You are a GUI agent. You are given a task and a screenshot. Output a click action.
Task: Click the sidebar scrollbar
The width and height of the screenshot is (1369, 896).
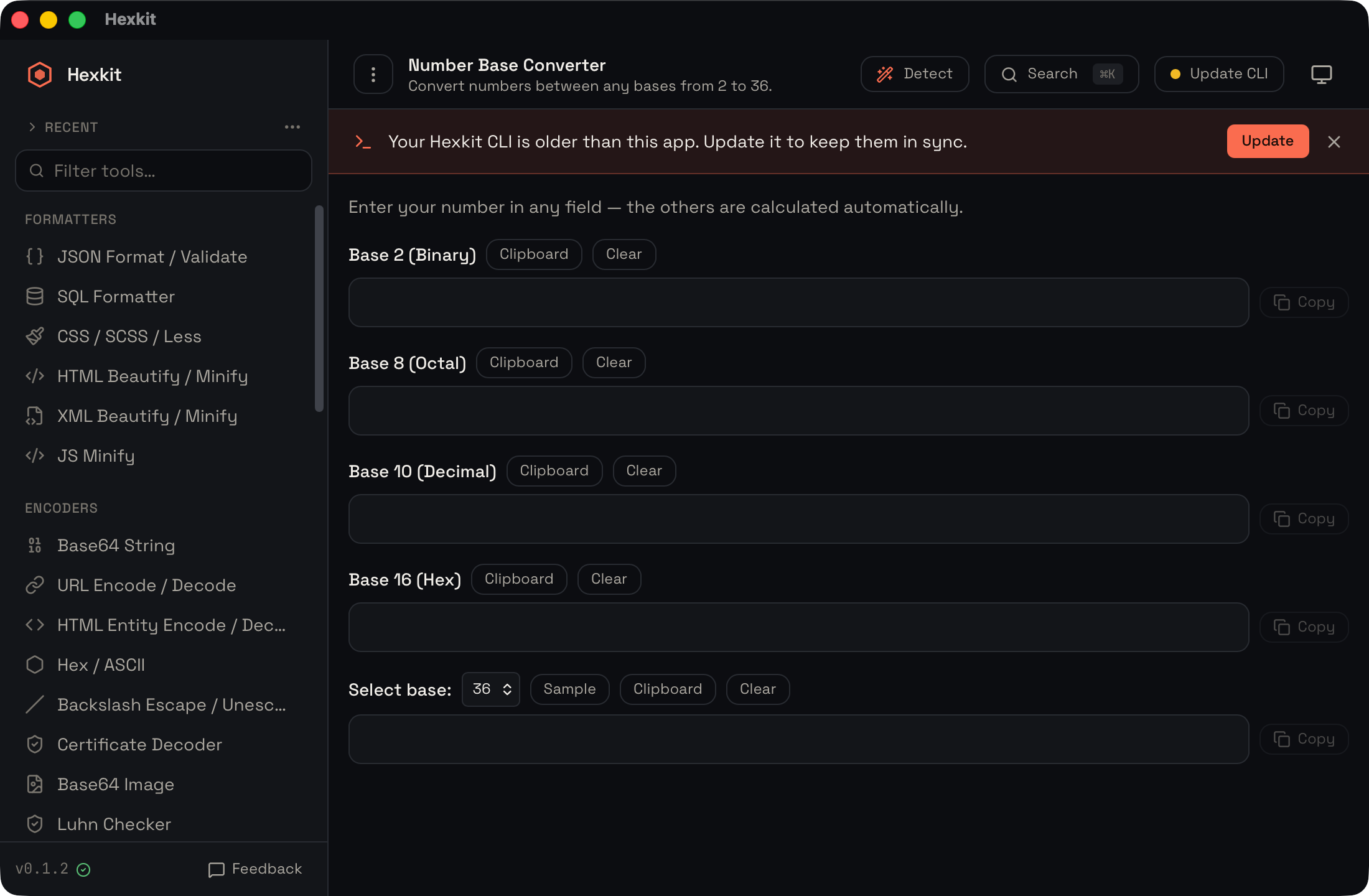[x=319, y=309]
